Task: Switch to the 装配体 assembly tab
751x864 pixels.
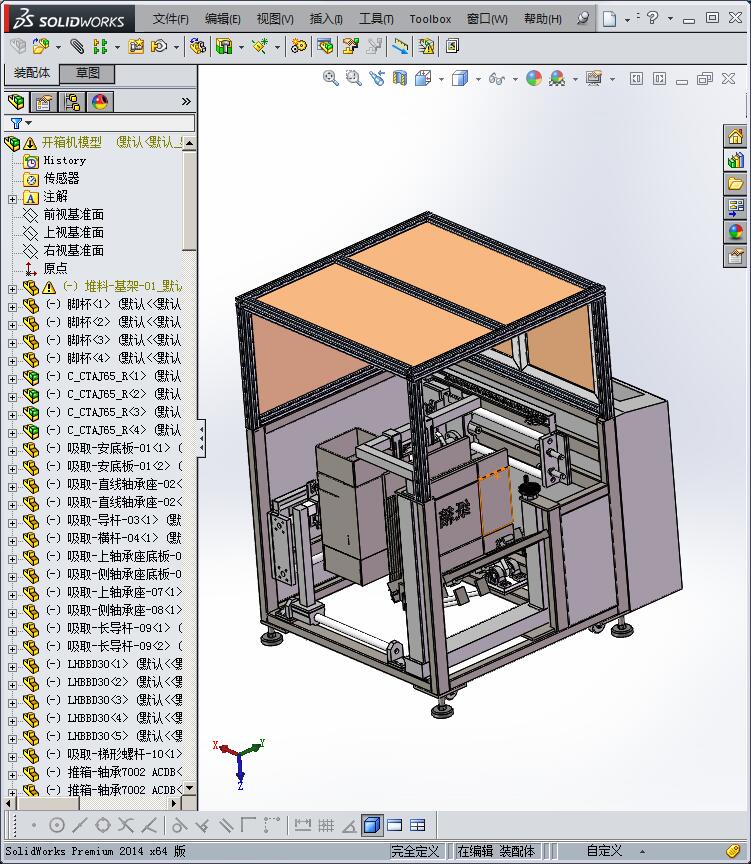Action: click(31, 73)
